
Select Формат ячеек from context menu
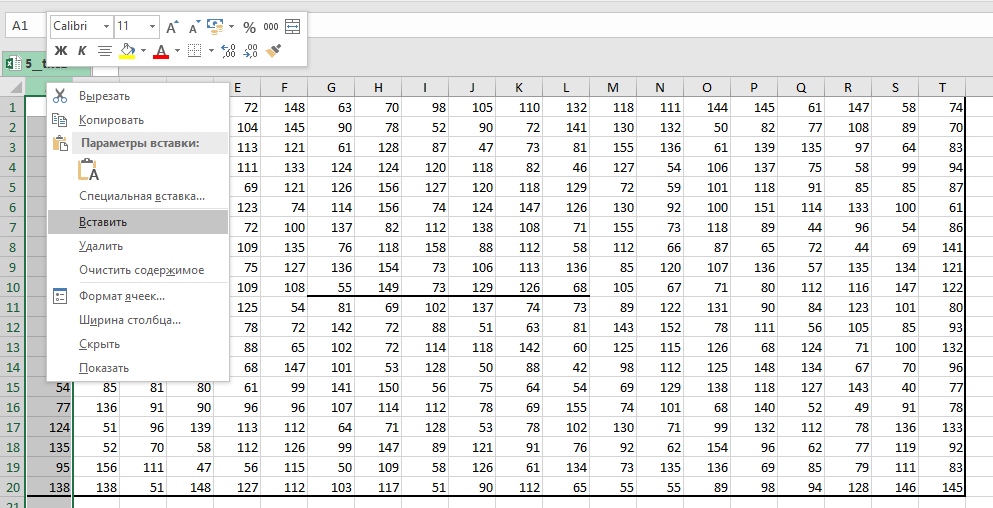[122, 296]
